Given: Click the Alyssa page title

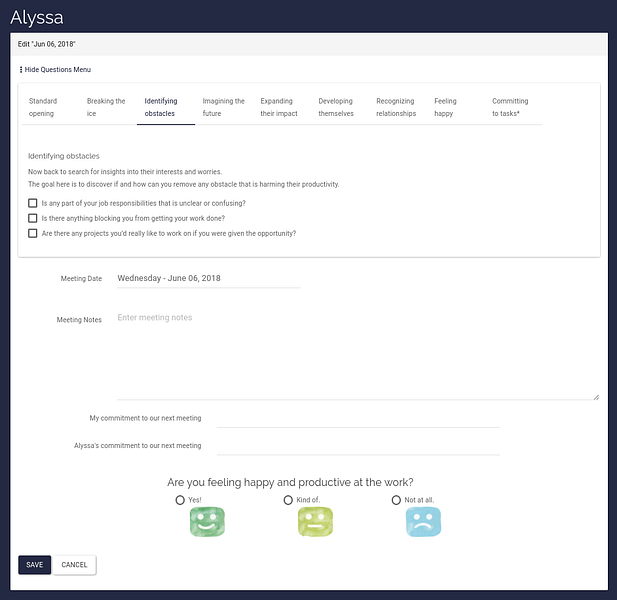Looking at the screenshot, I should click(x=37, y=17).
